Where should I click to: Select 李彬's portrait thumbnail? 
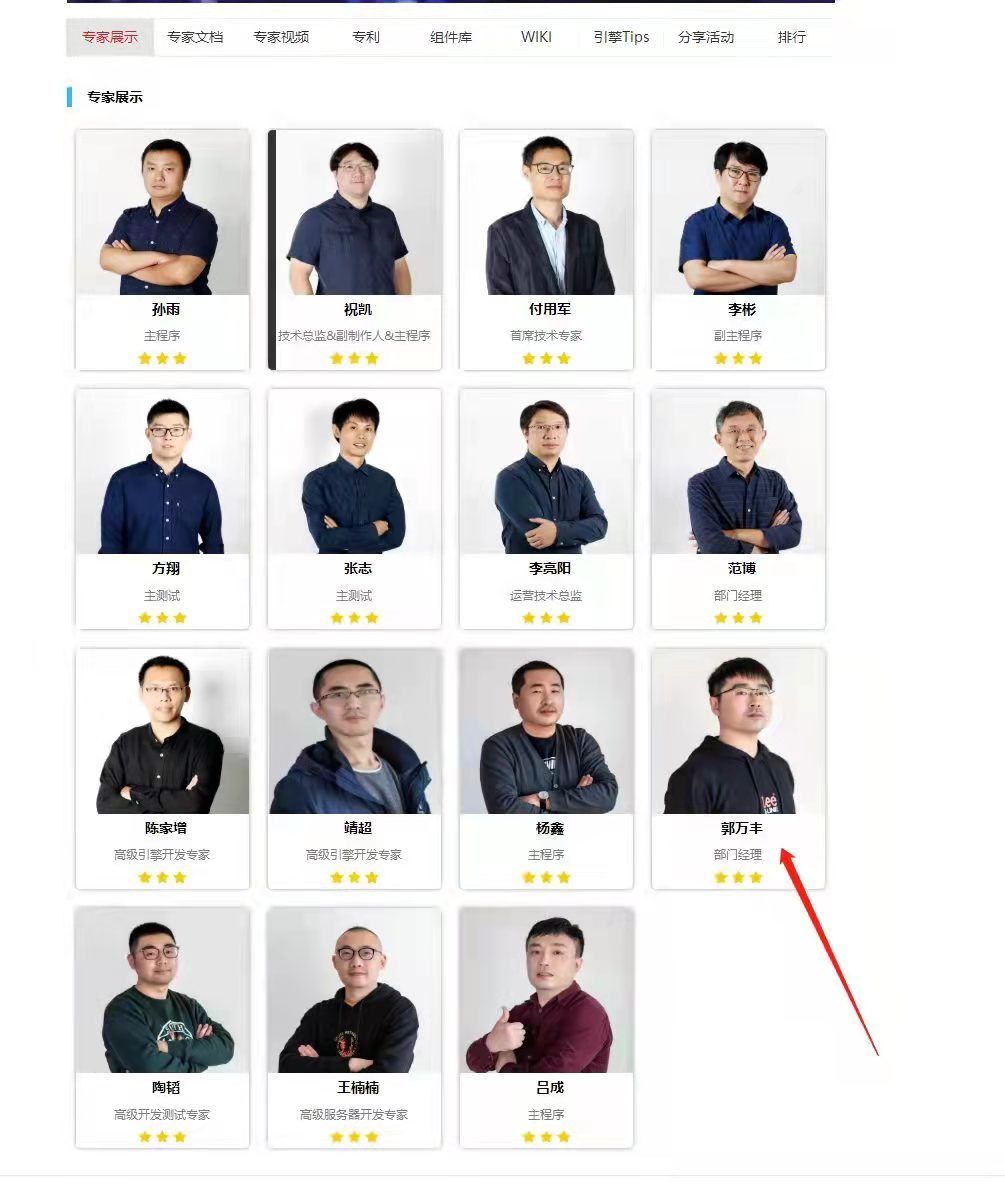(738, 212)
